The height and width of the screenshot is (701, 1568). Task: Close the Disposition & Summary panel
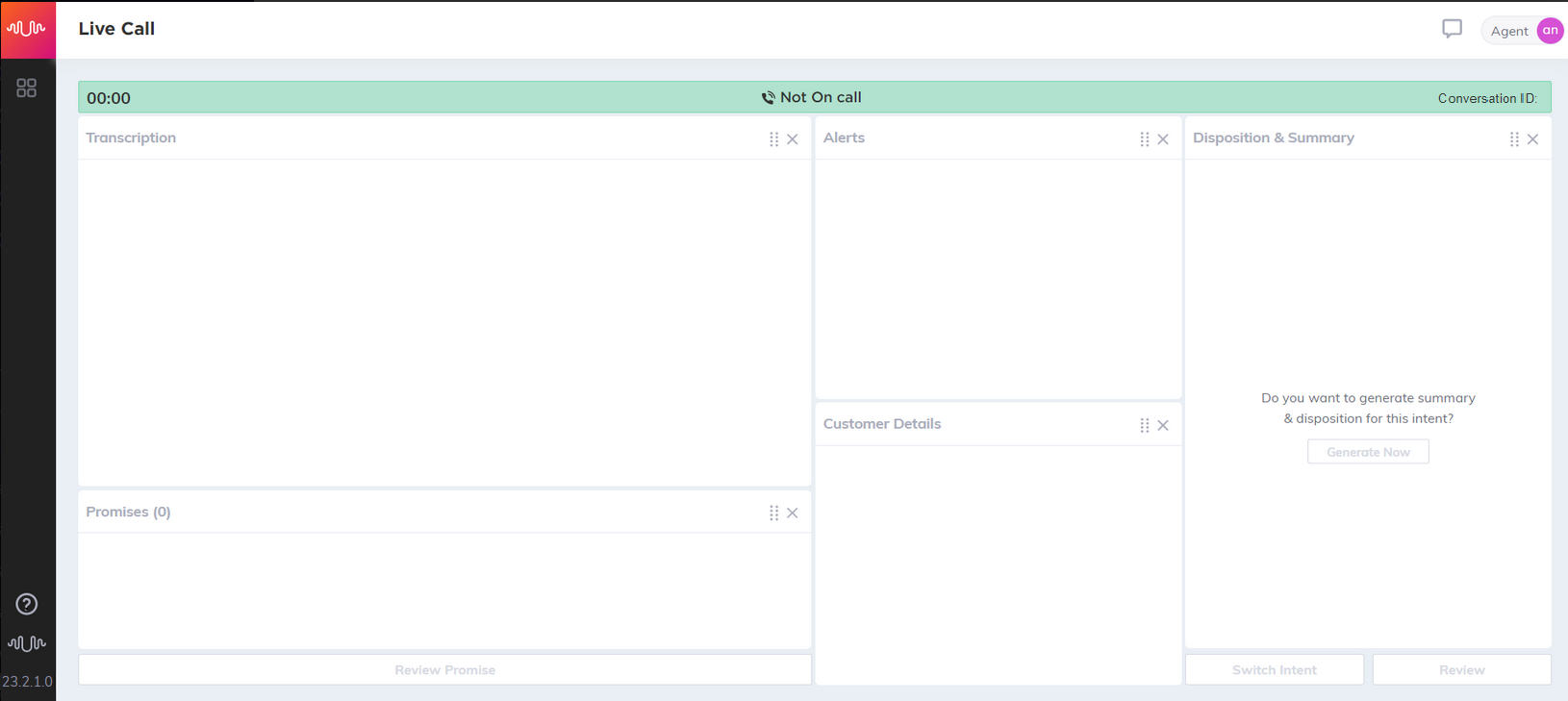(x=1533, y=139)
